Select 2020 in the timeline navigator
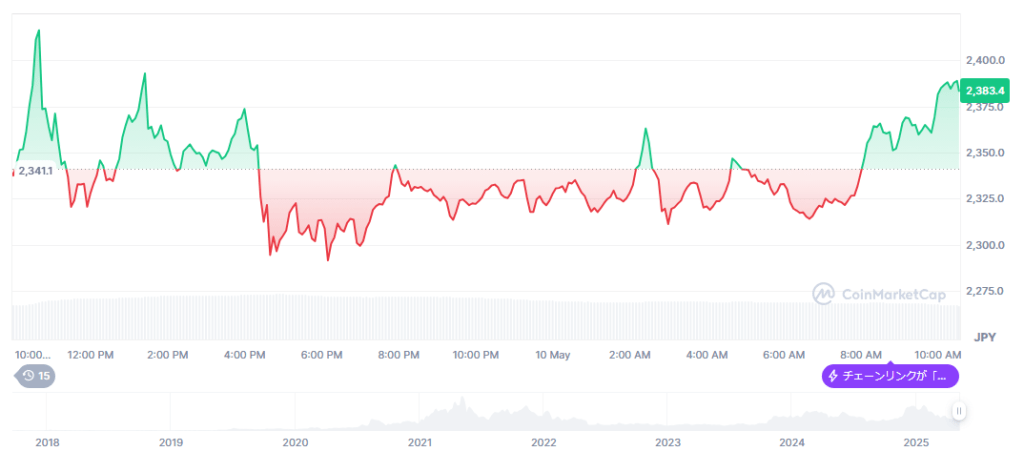Viewport: 1024px width, 472px height. (295, 441)
